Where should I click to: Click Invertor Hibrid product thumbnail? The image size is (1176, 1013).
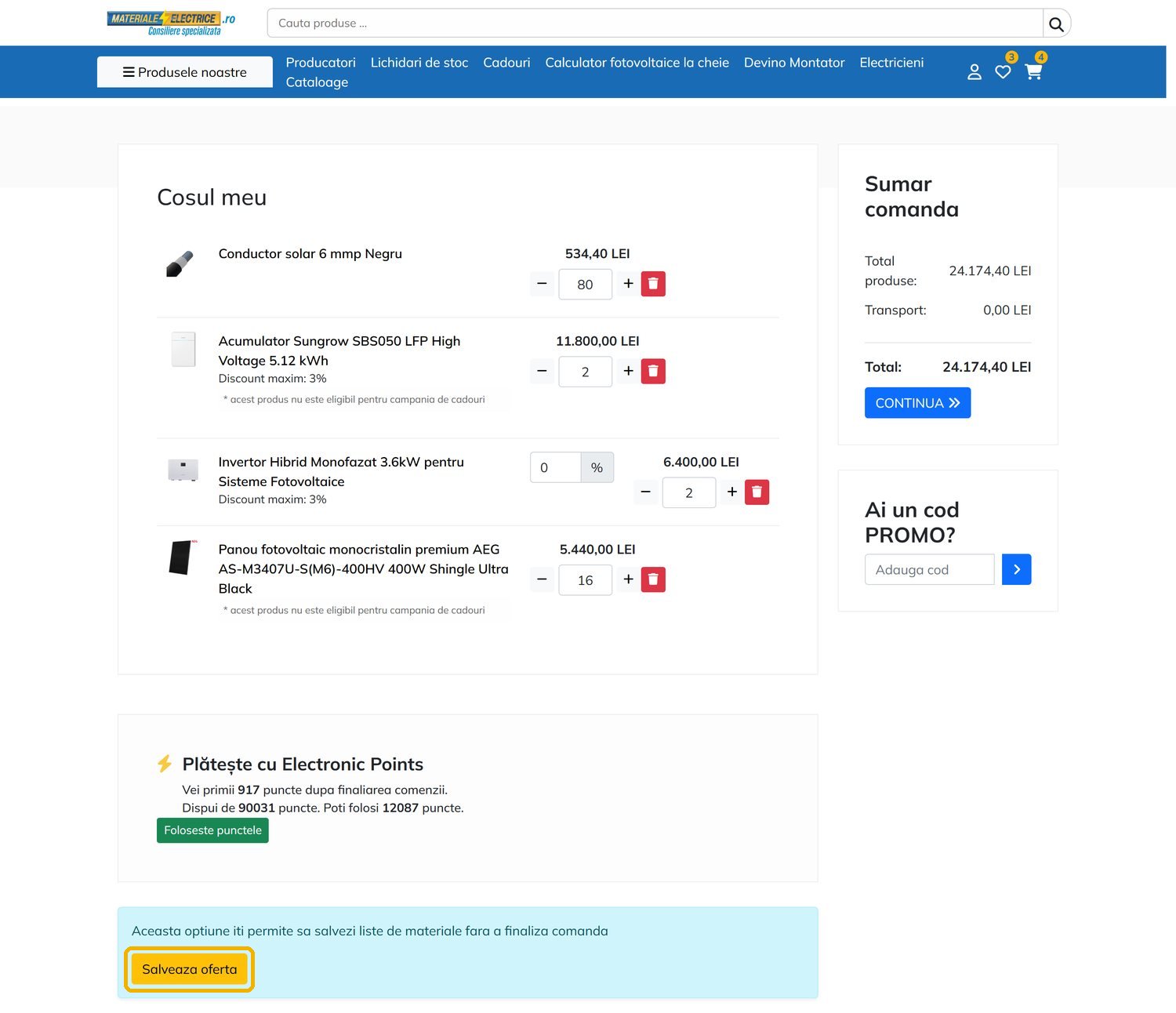pos(183,470)
